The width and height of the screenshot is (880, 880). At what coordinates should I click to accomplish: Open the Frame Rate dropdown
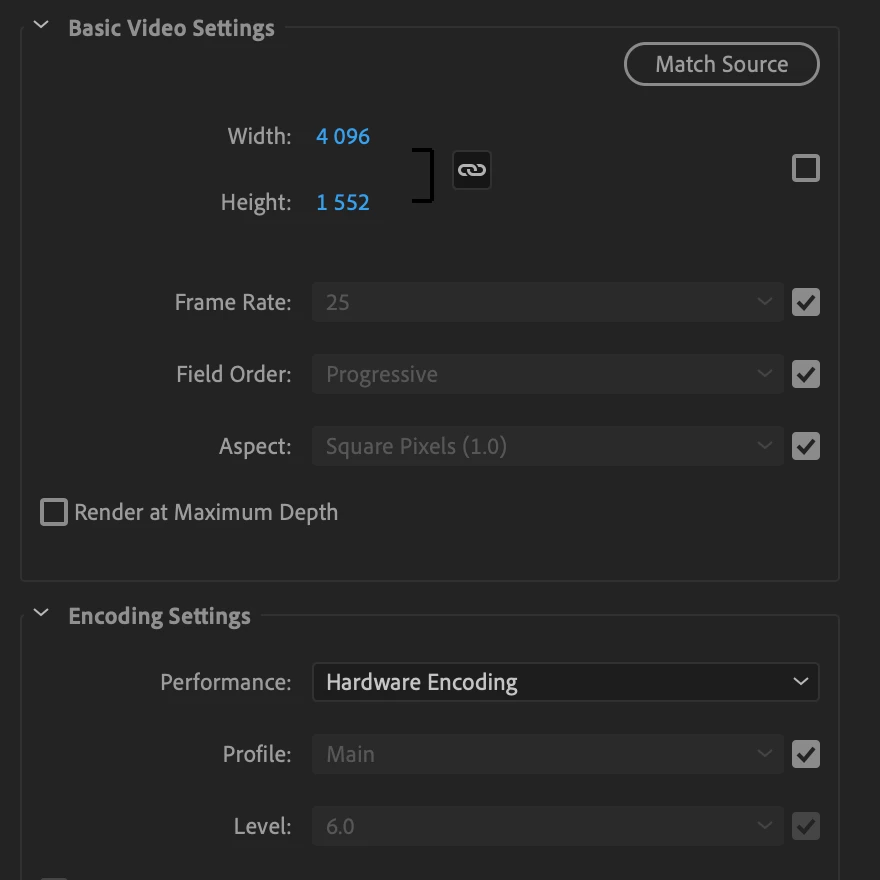(547, 302)
